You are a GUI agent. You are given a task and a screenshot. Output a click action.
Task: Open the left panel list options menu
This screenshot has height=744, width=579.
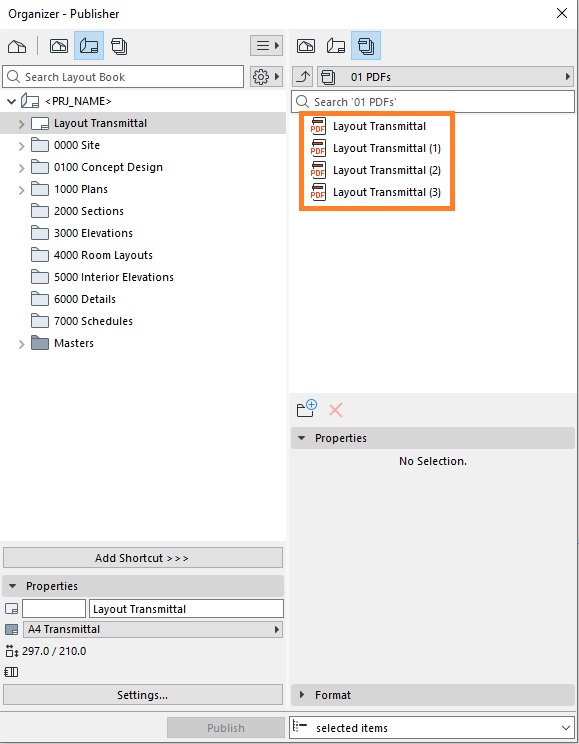point(266,46)
